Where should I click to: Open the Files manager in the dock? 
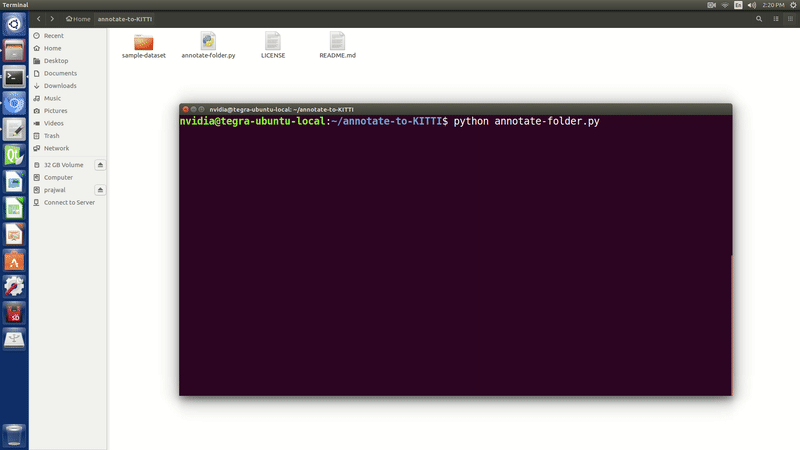pyautogui.click(x=14, y=51)
